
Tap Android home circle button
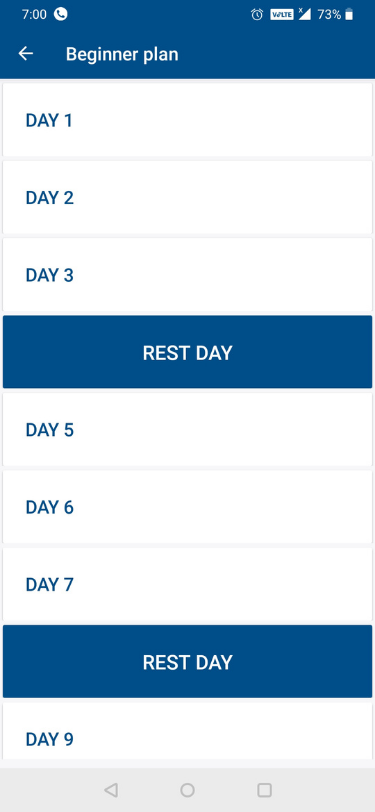[188, 790]
